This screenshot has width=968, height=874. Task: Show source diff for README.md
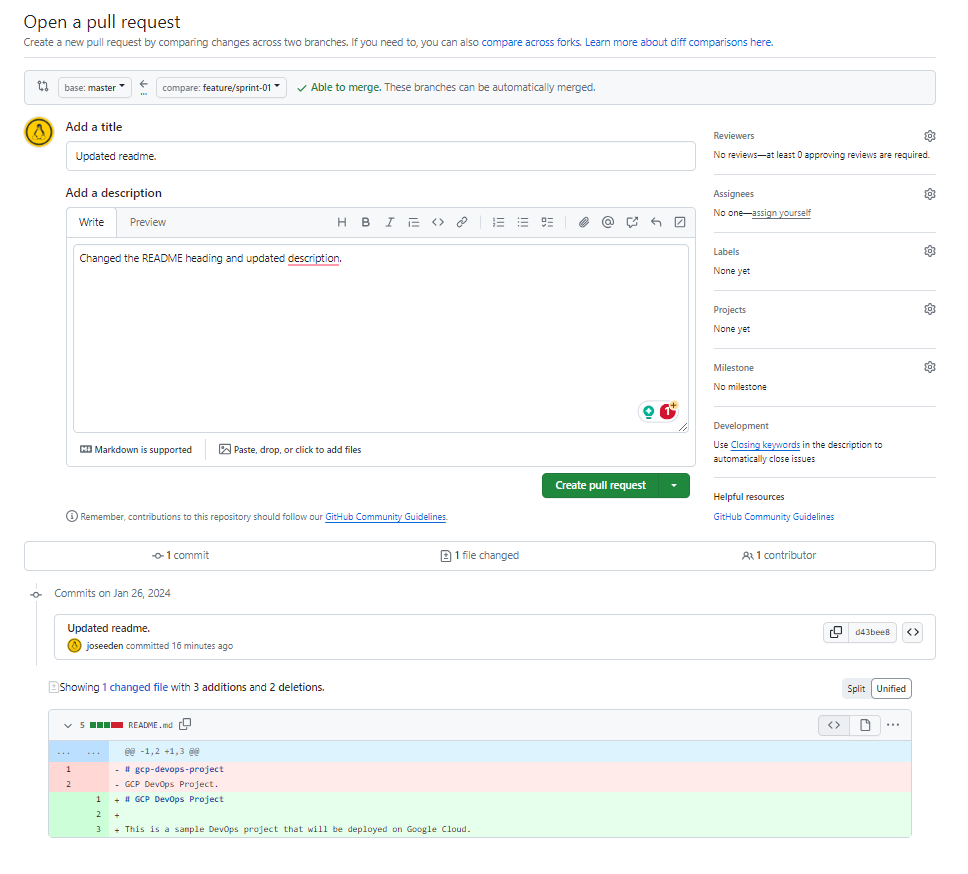pyautogui.click(x=834, y=725)
